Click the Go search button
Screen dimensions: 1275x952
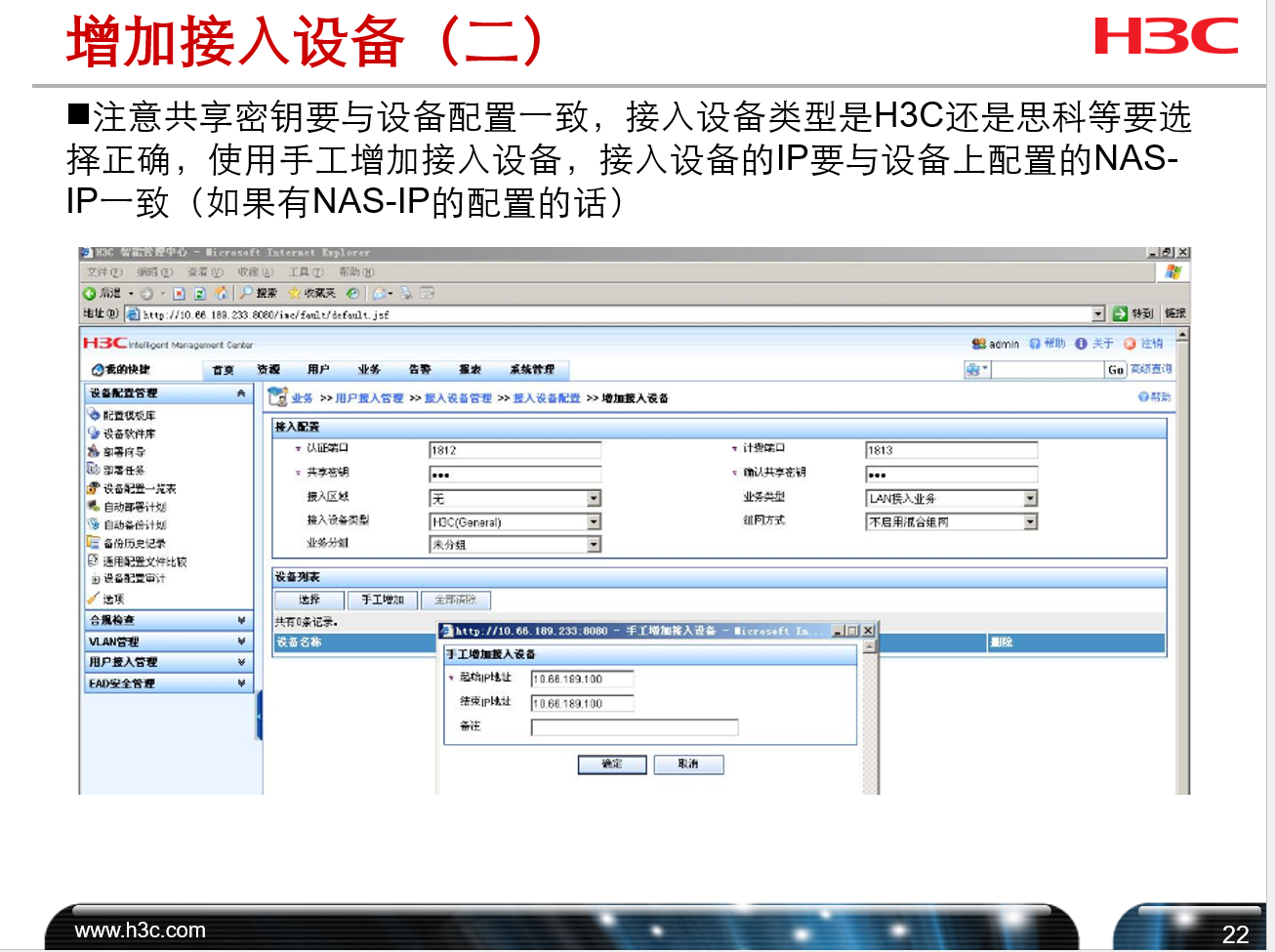click(1116, 369)
